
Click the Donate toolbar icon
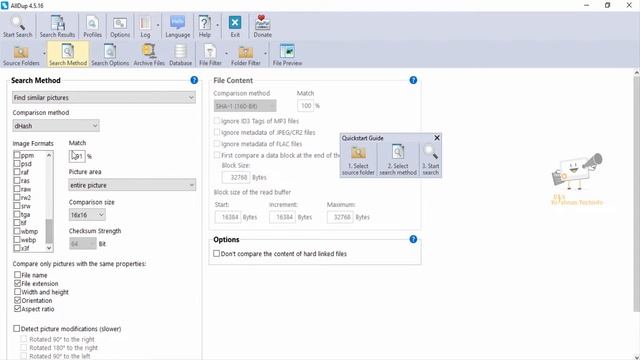pos(262,27)
